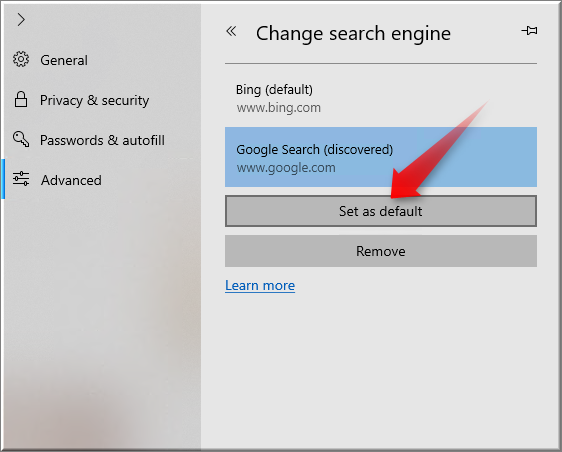562x452 pixels.
Task: Click the Remove button
Action: [381, 251]
